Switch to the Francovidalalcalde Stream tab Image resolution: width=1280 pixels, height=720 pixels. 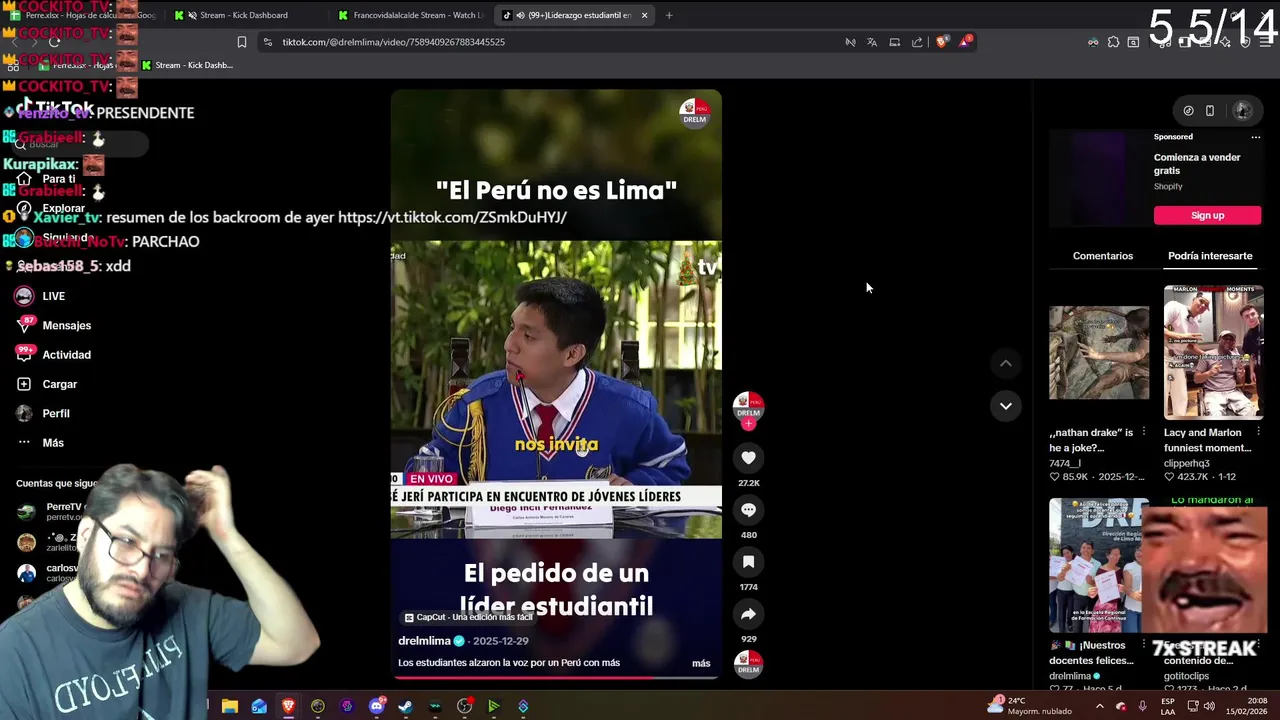point(410,15)
